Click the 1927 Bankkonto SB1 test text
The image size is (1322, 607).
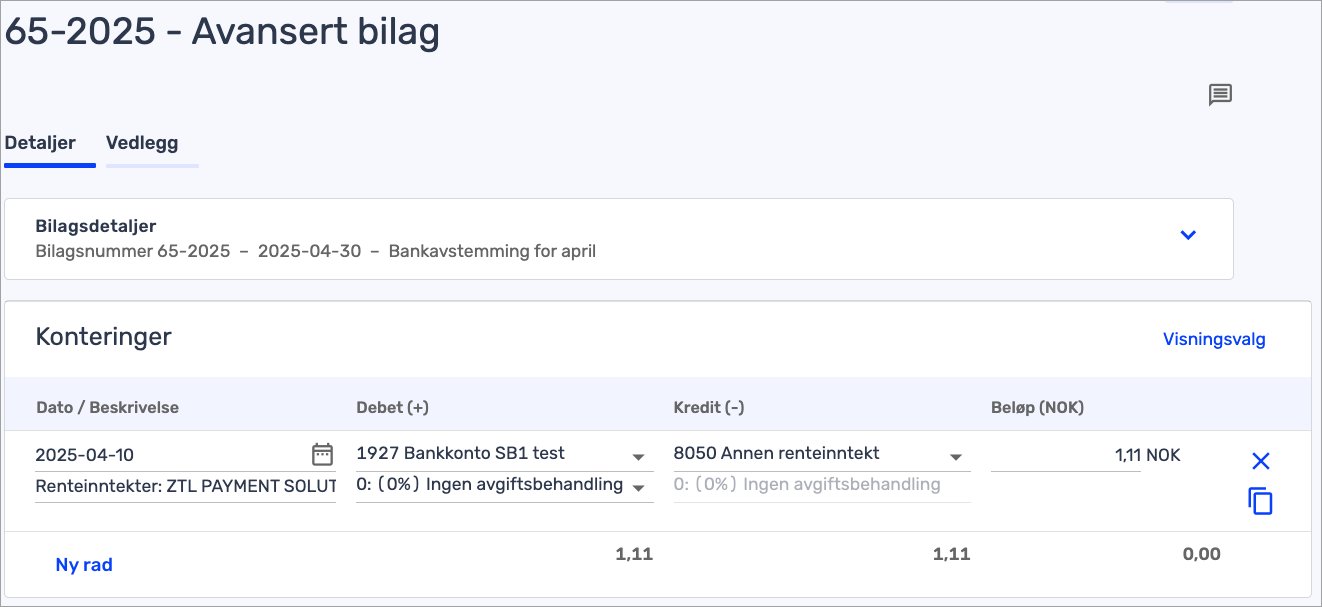460,454
